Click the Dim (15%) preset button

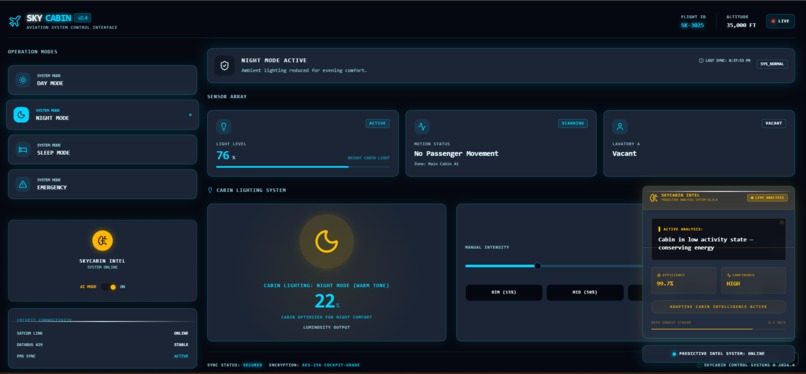pos(504,292)
